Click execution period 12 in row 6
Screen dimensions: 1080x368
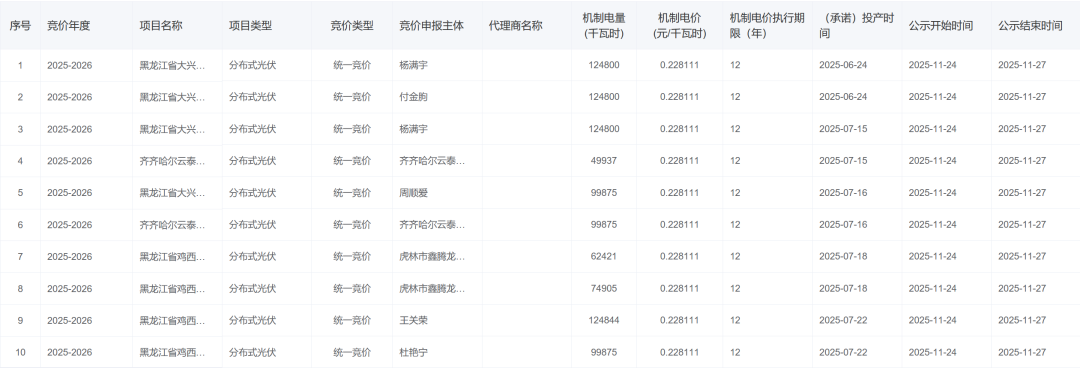[736, 225]
